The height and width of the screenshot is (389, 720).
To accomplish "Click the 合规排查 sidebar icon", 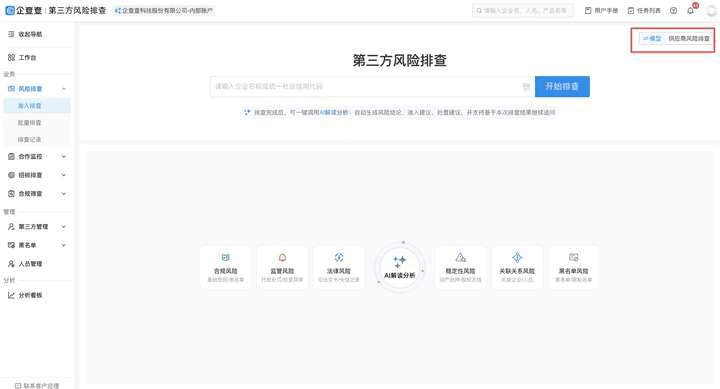I will tap(11, 194).
